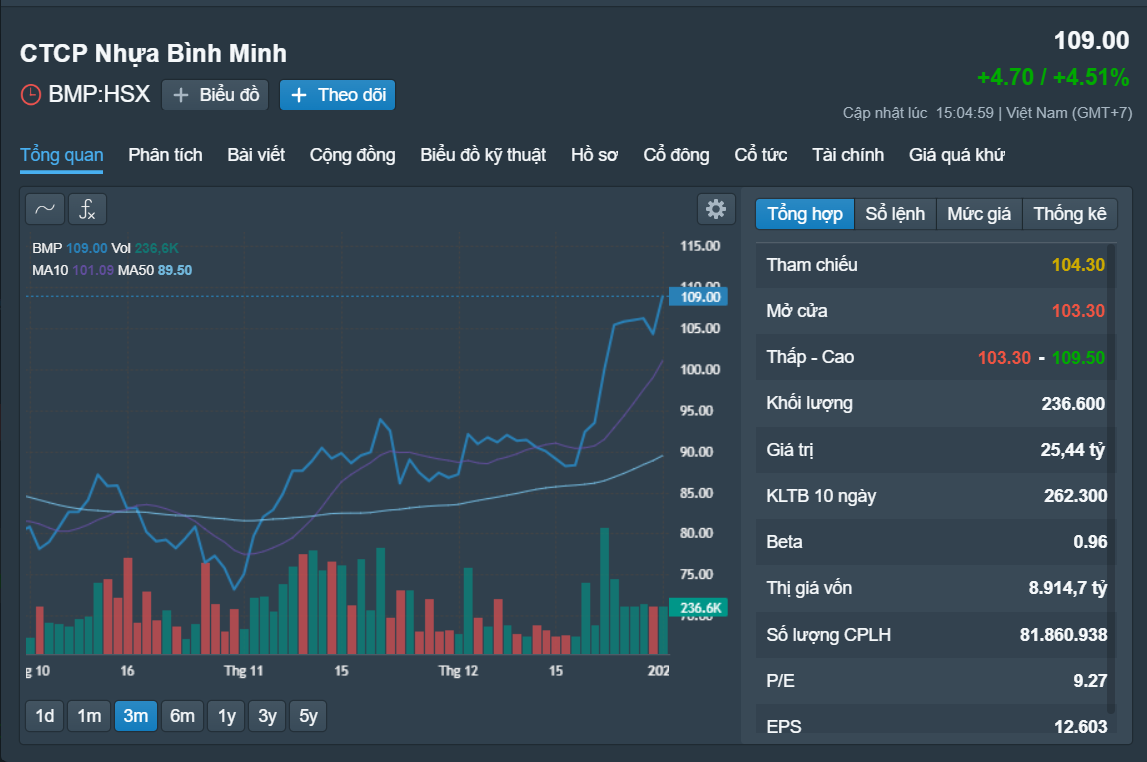Screen dimensions: 1147x762
Task: Click the BMP:HSX ticker symbol
Action: click(x=99, y=94)
